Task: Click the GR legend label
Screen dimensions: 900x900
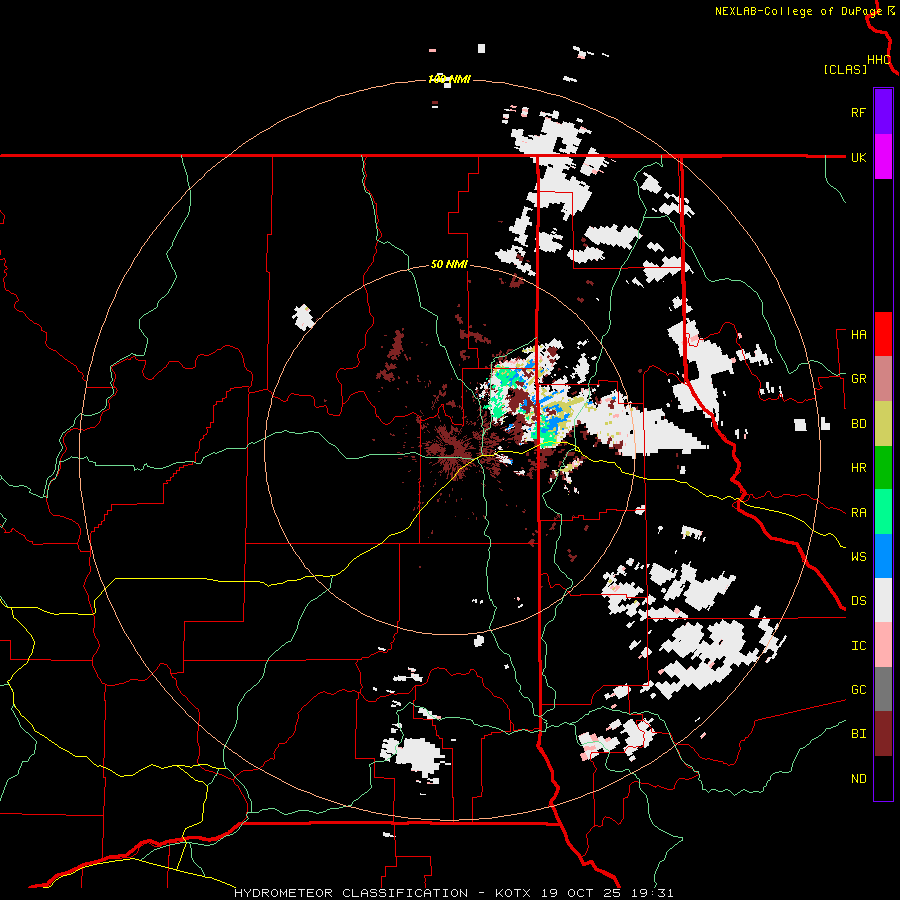Action: [858, 379]
